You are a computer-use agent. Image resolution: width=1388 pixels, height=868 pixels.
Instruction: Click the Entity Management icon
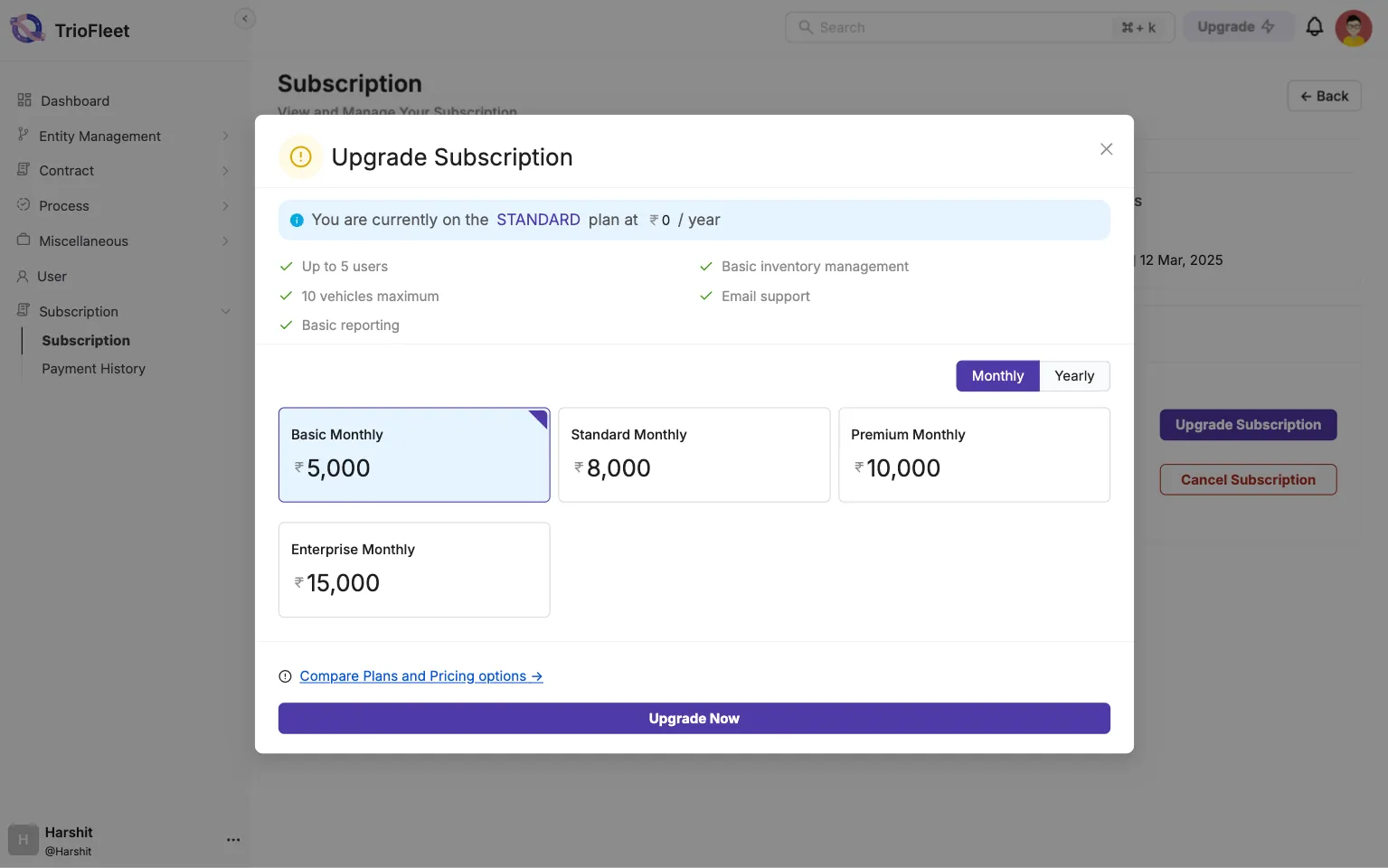[24, 136]
